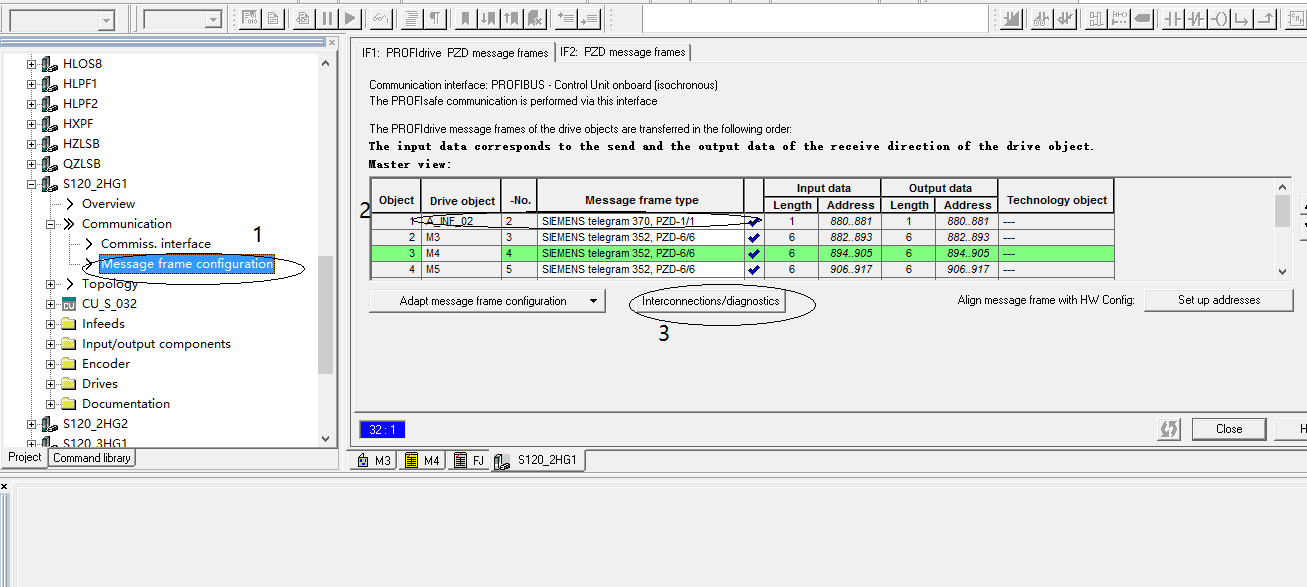Click the coil -( )- ladder icon

pyautogui.click(x=1219, y=18)
